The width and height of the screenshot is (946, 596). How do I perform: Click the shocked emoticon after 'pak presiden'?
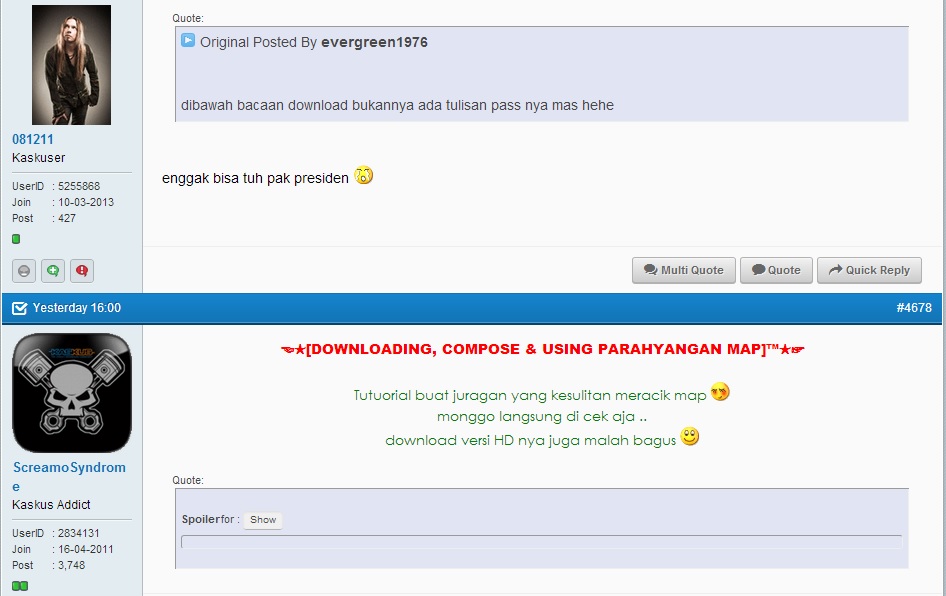click(364, 176)
